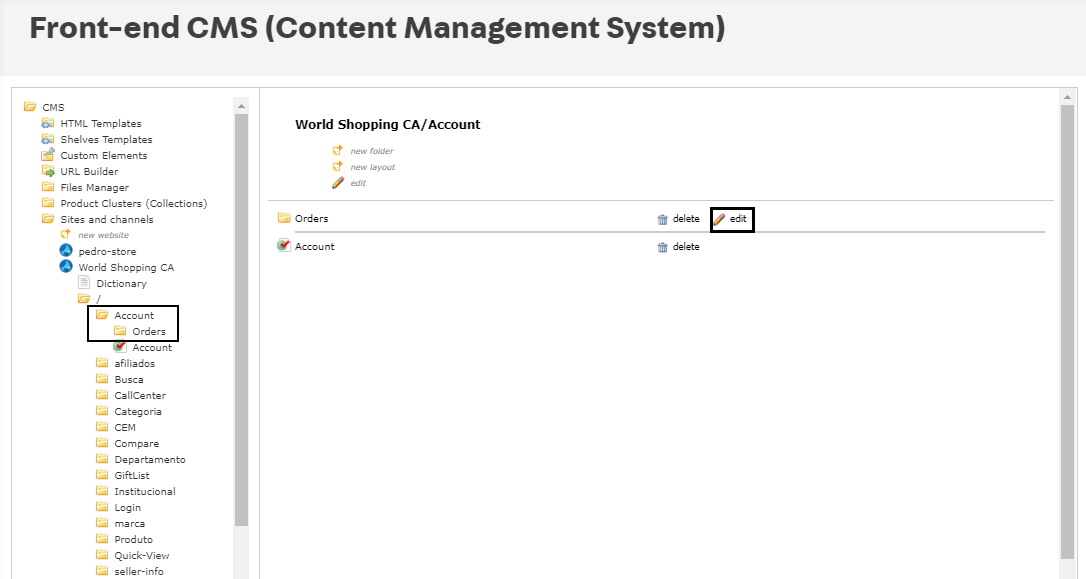Delete the Orders folder
1086x579 pixels.
point(678,218)
